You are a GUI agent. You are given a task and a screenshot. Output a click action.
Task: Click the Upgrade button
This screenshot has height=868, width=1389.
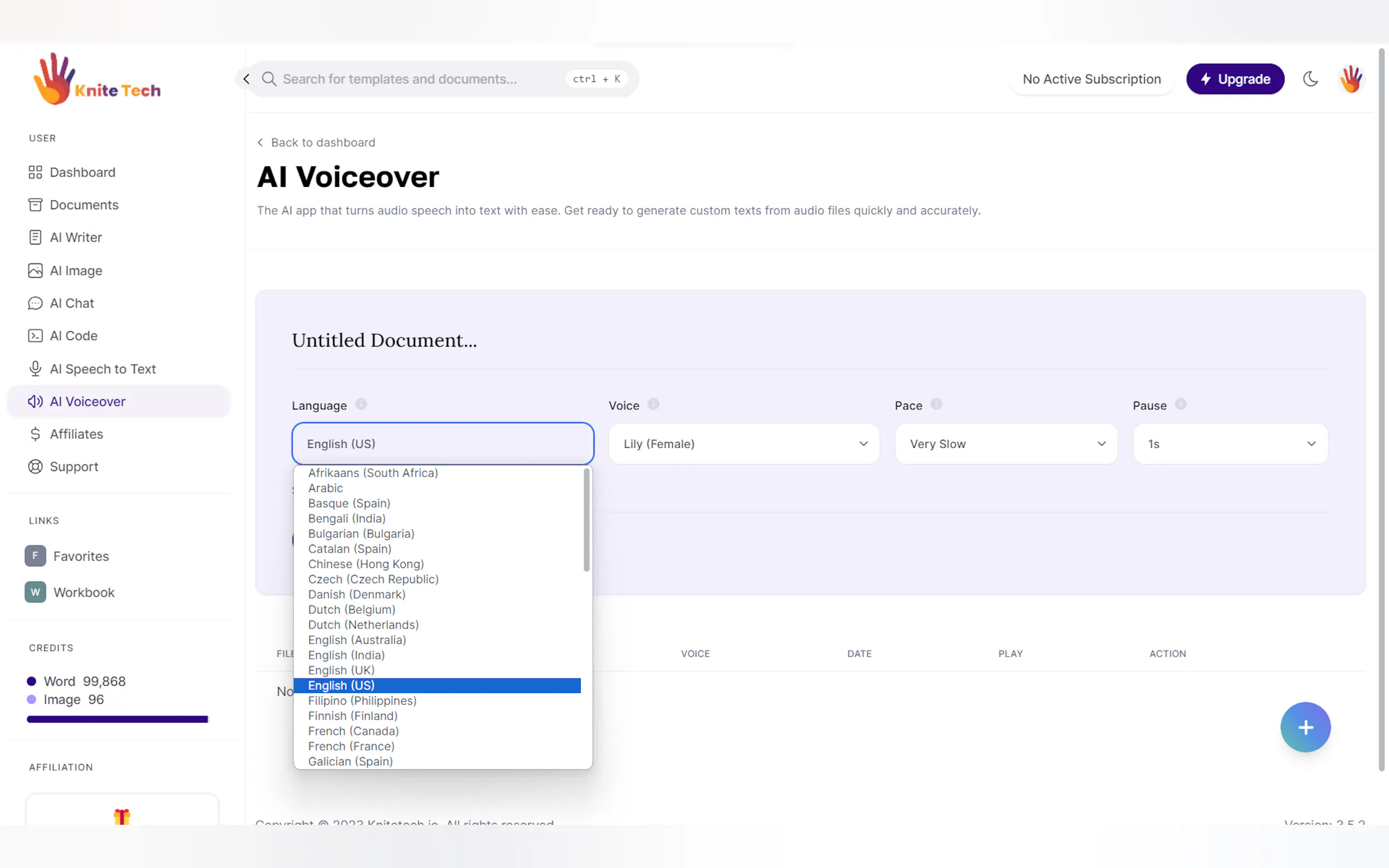pos(1235,79)
